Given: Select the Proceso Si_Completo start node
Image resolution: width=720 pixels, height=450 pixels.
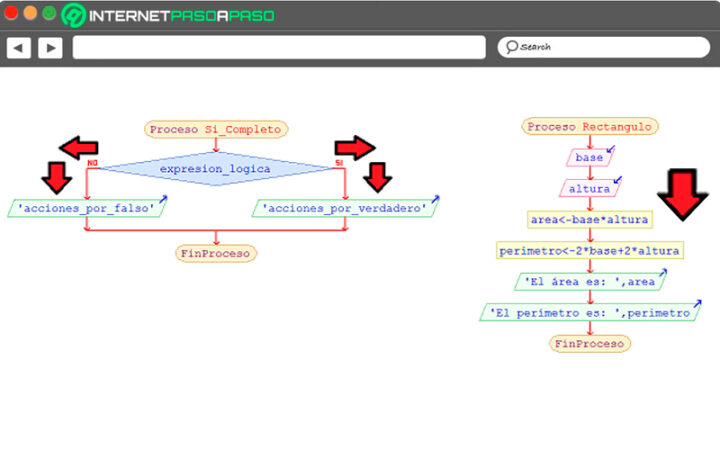Looking at the screenshot, I should 216,129.
